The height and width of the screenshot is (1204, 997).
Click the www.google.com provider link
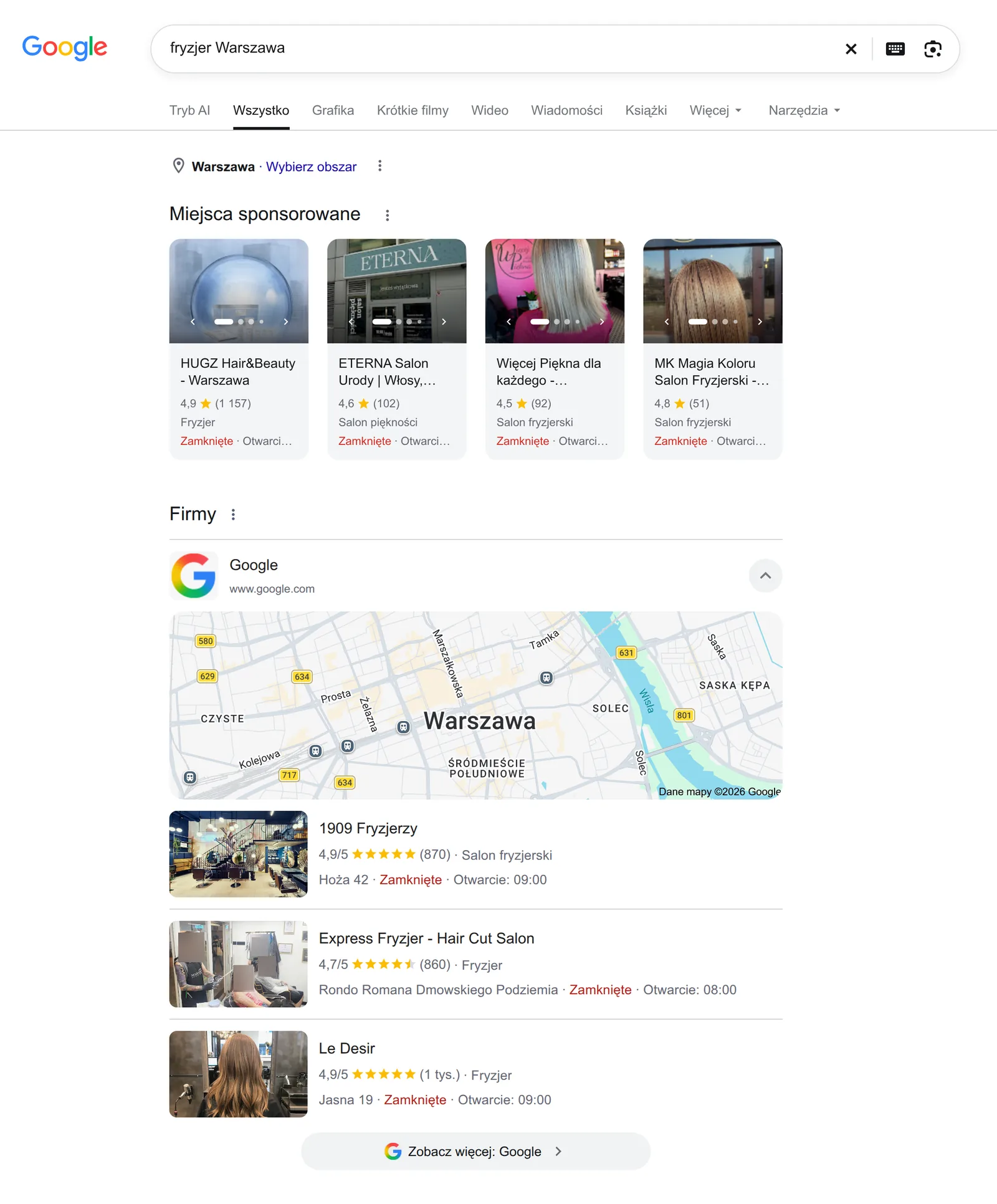tap(272, 589)
